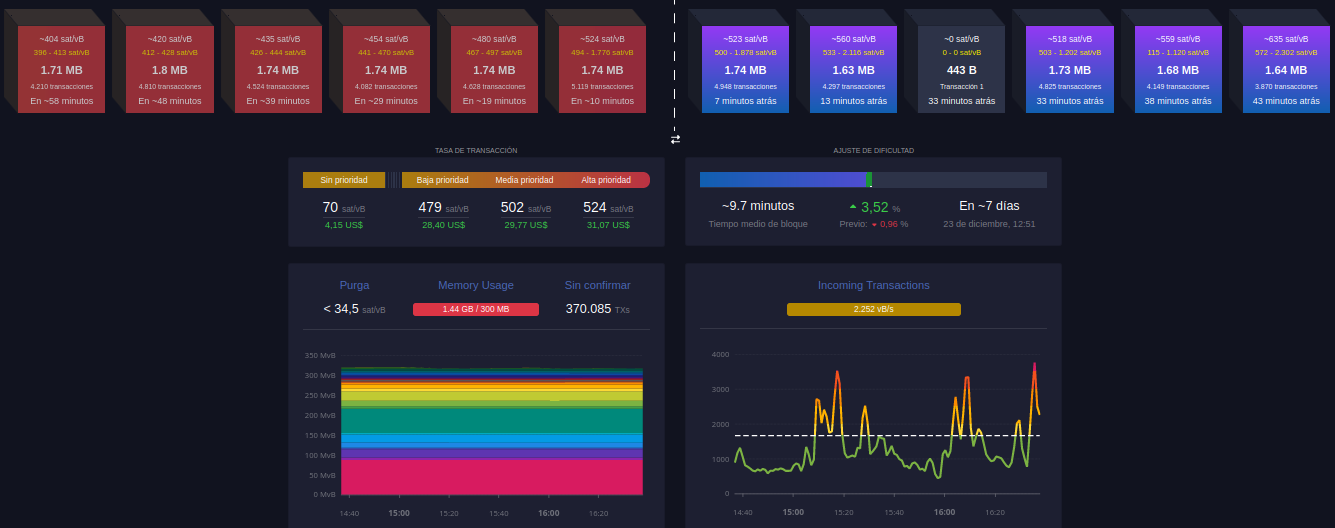
Task: Open pending block with ~420 sat/vB
Action: (x=169, y=69)
